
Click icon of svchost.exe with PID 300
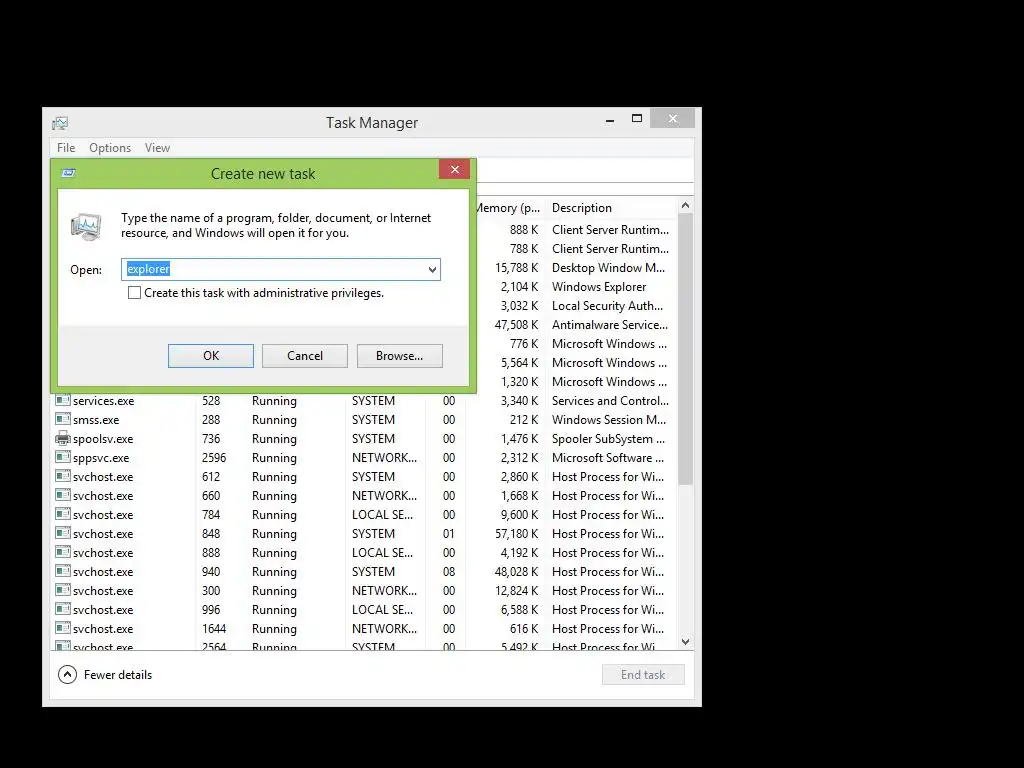point(63,590)
